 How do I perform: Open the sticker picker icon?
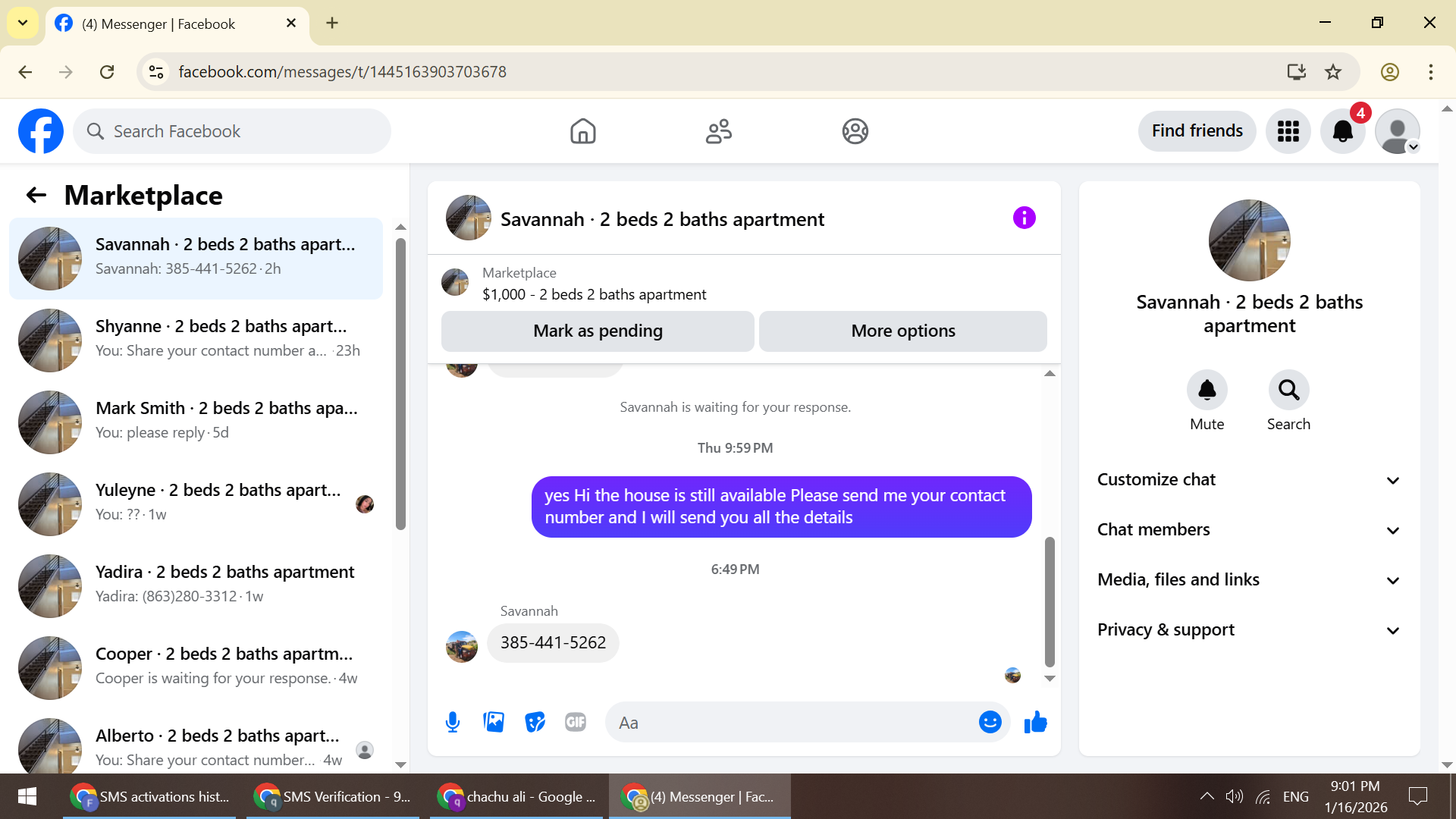coord(535,722)
